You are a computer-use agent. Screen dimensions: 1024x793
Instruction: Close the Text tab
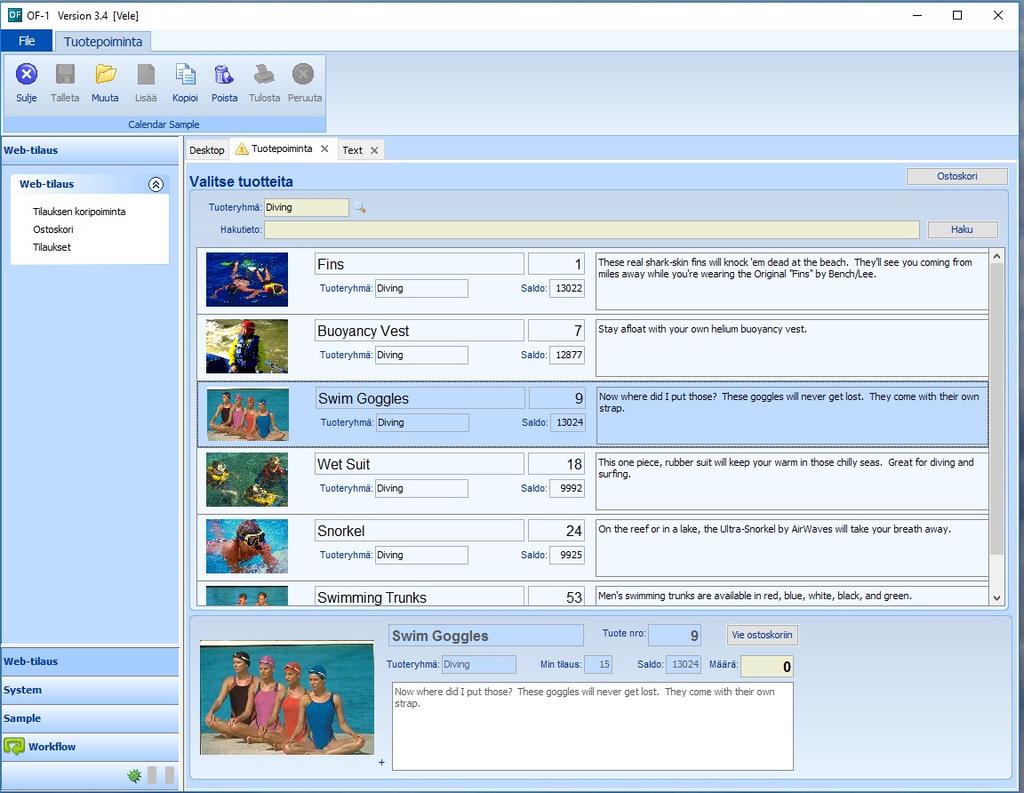tap(374, 150)
